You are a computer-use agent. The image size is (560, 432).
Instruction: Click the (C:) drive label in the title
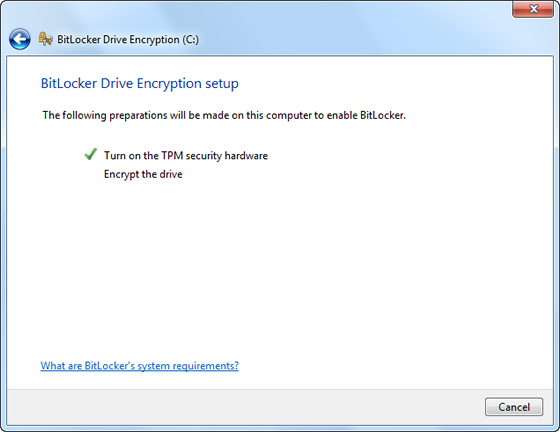pos(191,39)
